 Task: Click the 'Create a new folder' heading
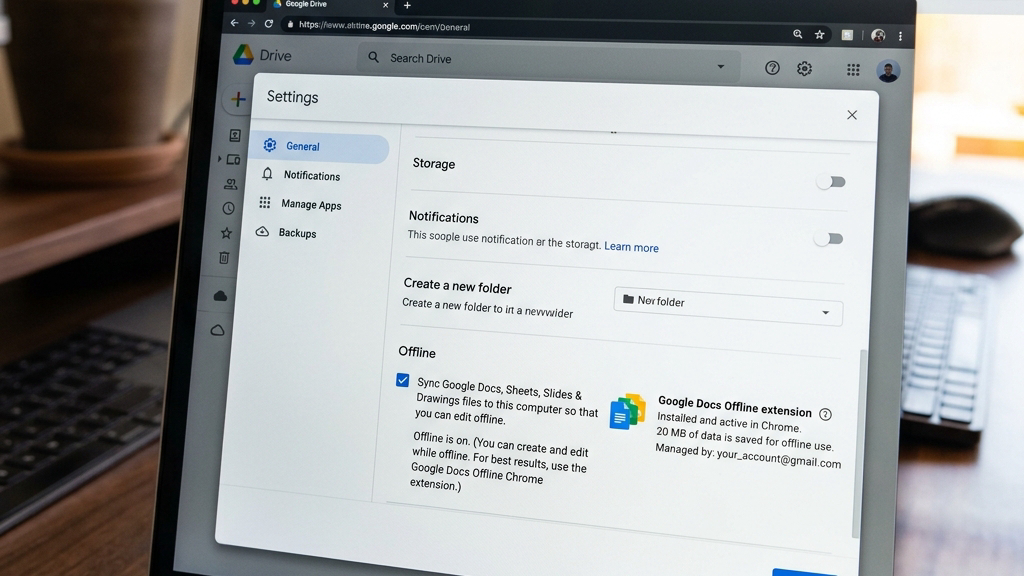pyautogui.click(x=457, y=286)
